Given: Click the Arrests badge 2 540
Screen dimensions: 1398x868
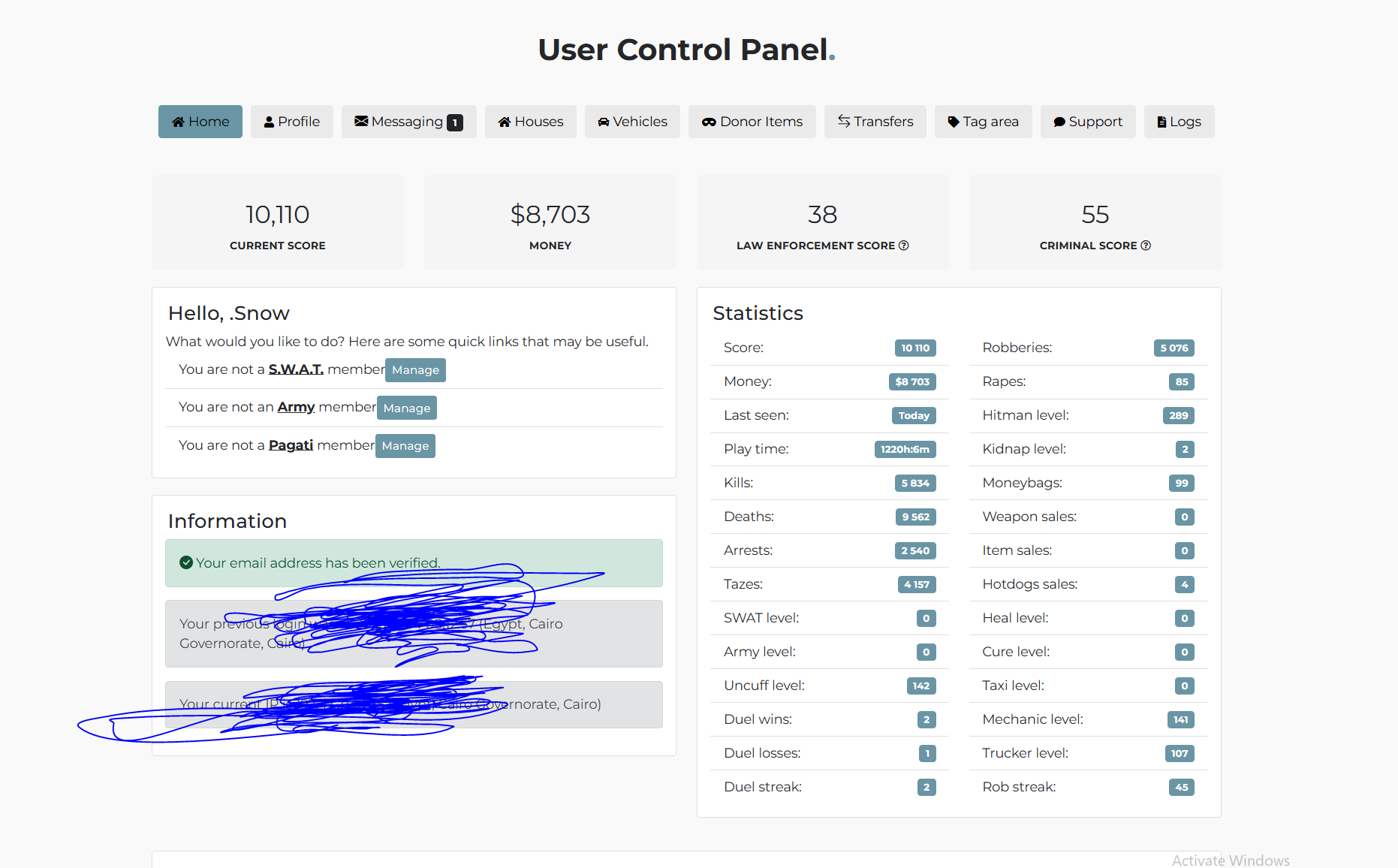Looking at the screenshot, I should 915,550.
